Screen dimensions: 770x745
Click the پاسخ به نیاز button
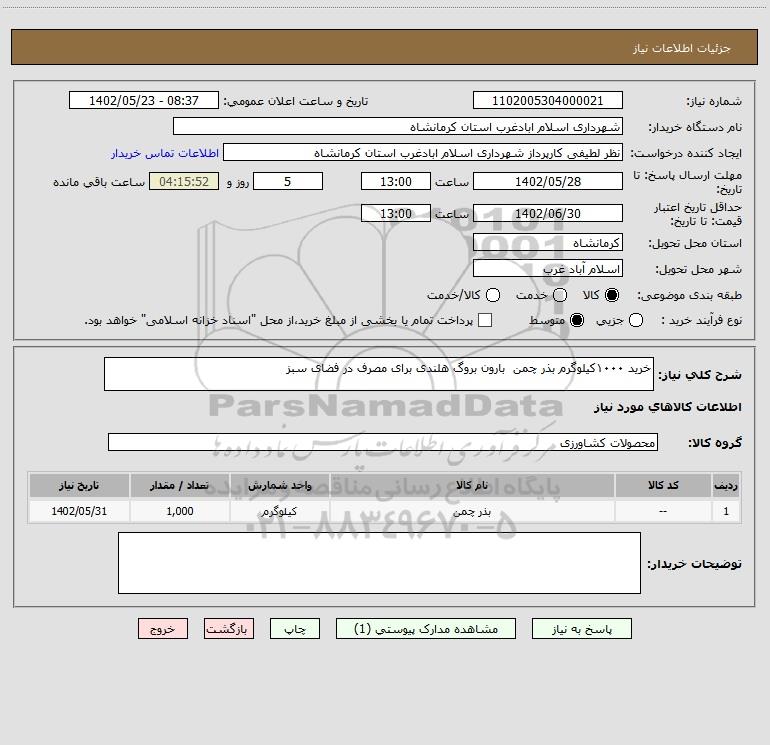(x=581, y=629)
